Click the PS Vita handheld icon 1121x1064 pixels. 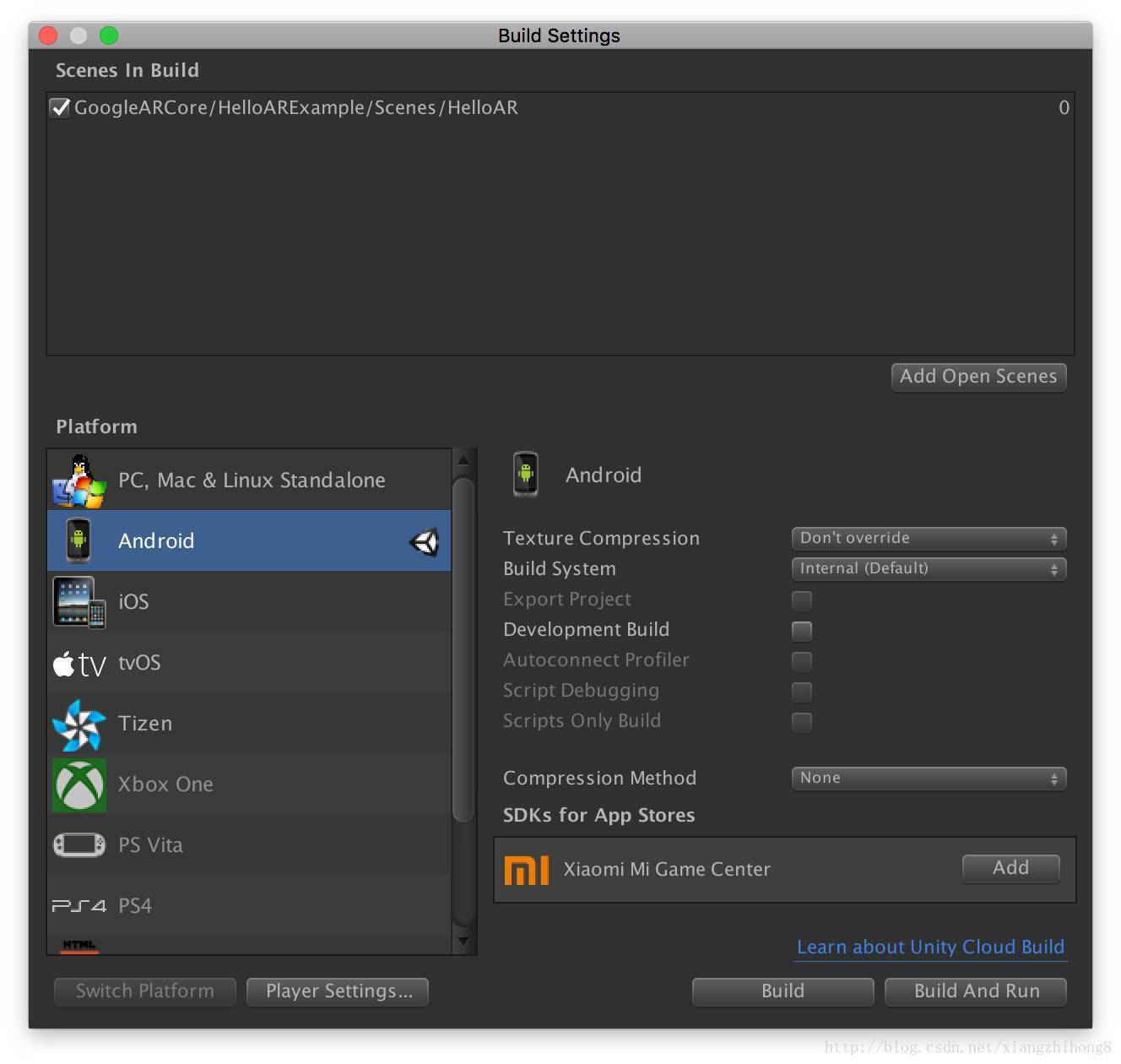tap(79, 844)
